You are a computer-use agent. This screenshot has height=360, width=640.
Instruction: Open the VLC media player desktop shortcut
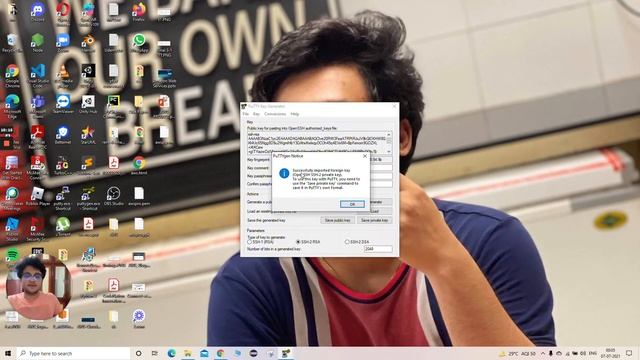63,76
